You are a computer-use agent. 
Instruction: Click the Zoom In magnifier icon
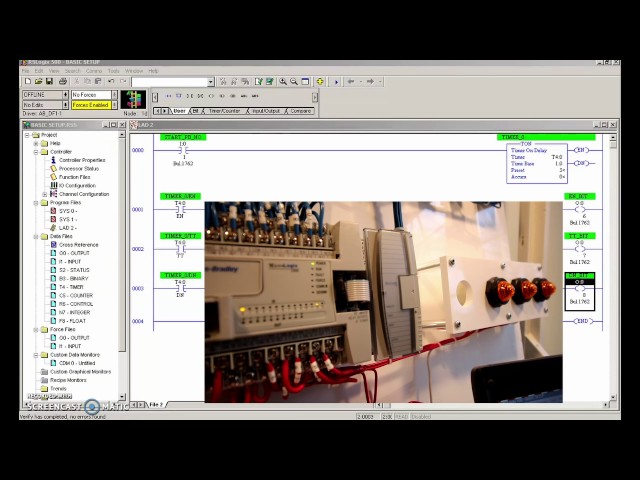click(282, 82)
